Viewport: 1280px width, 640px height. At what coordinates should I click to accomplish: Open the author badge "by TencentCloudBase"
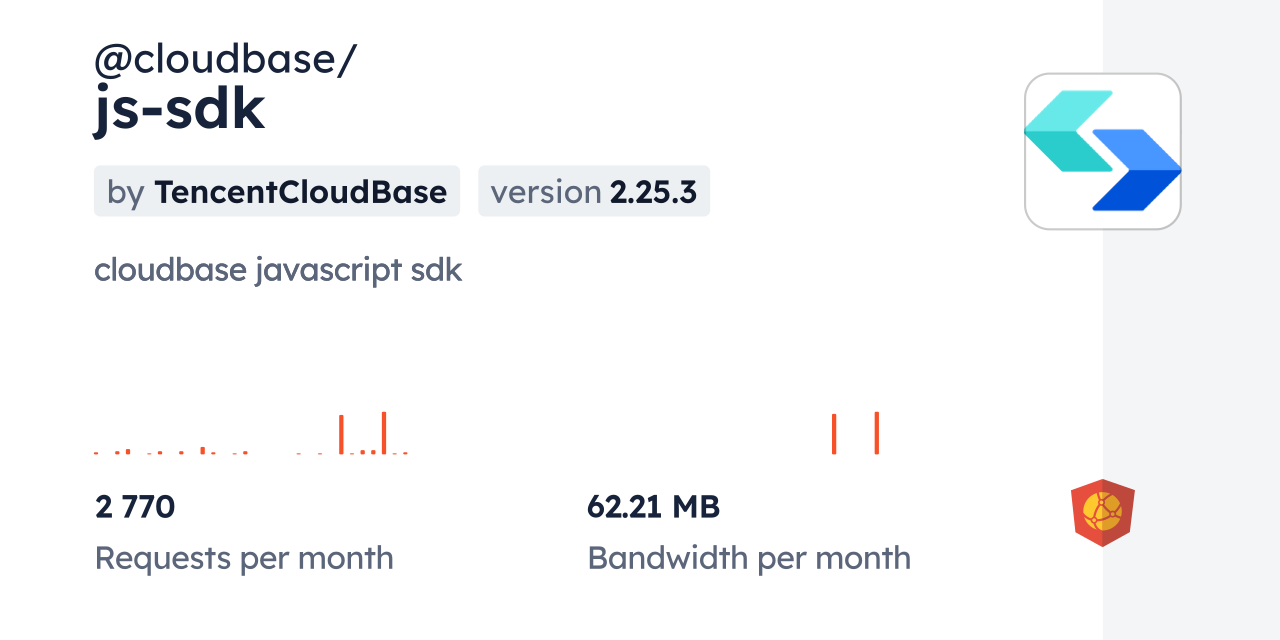(276, 191)
